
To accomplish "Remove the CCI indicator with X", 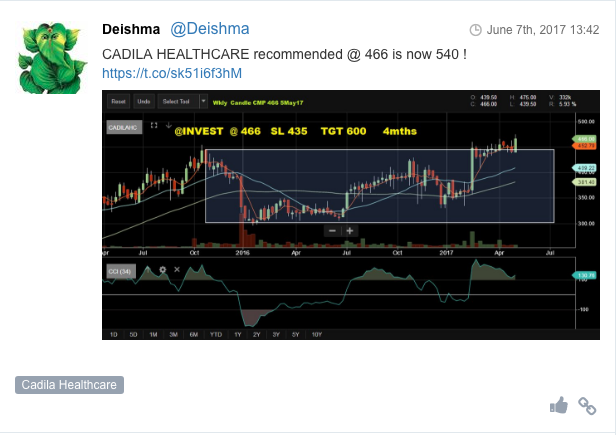I will pos(177,270).
